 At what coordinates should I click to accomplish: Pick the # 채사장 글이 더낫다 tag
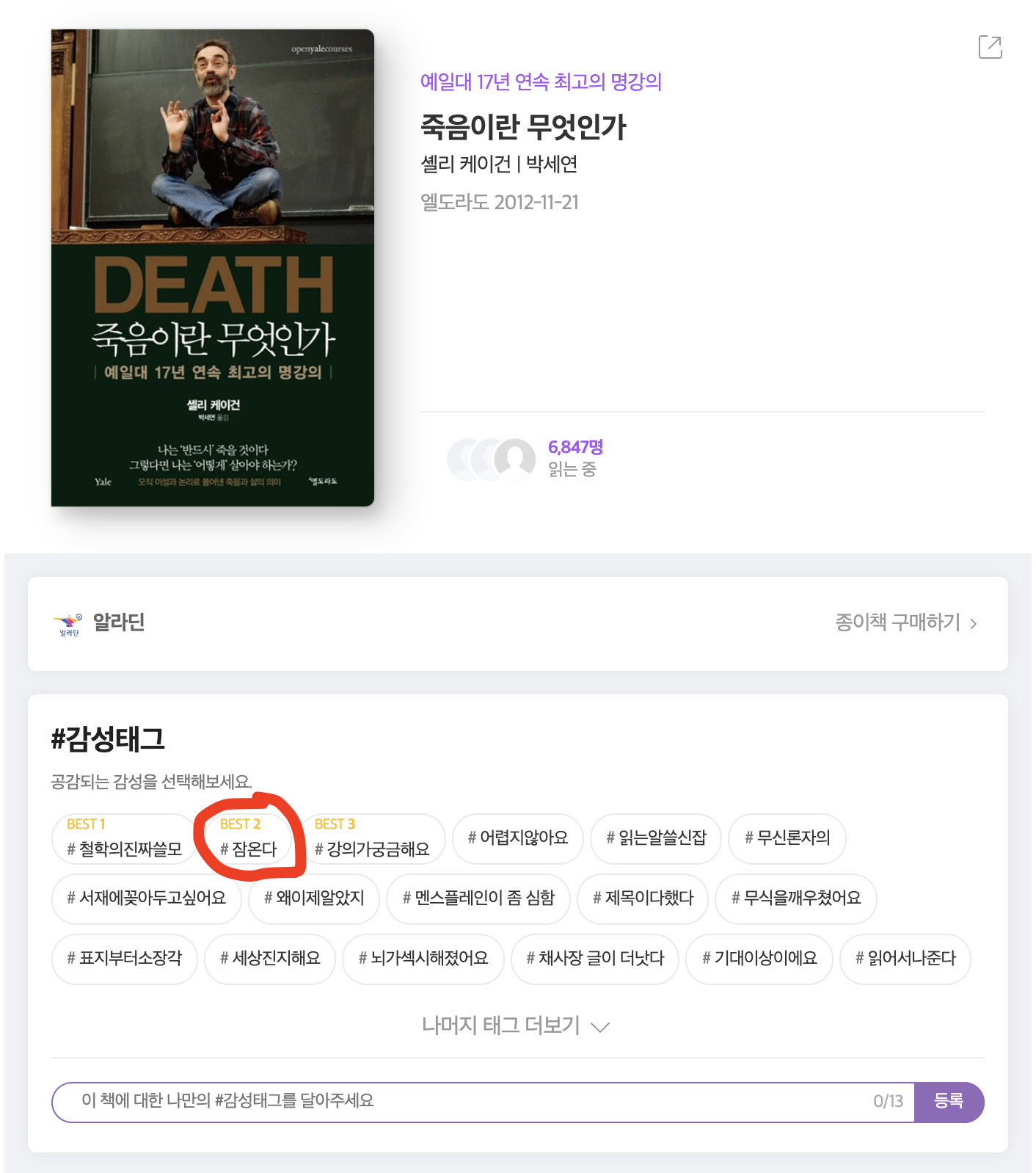pos(595,959)
